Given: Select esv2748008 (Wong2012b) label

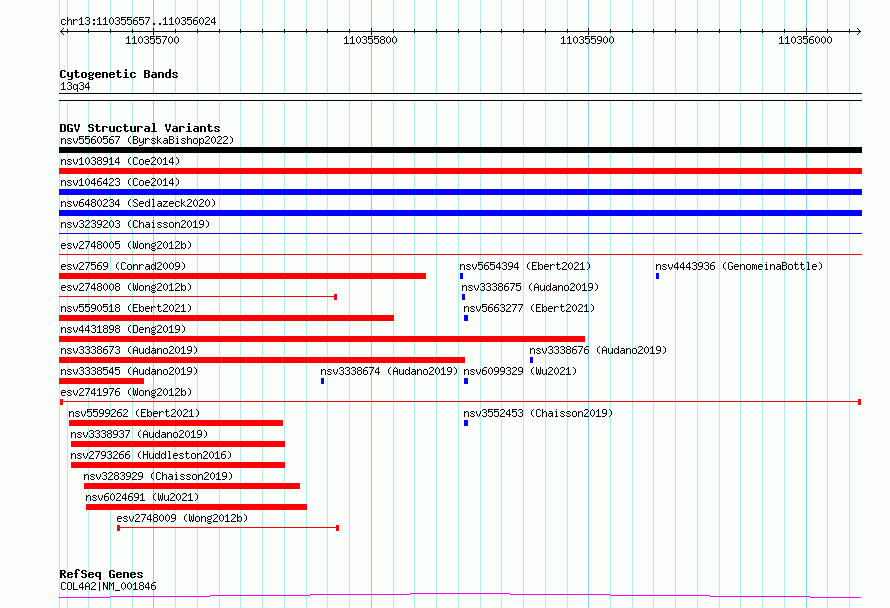Looking at the screenshot, I should pos(127,287).
